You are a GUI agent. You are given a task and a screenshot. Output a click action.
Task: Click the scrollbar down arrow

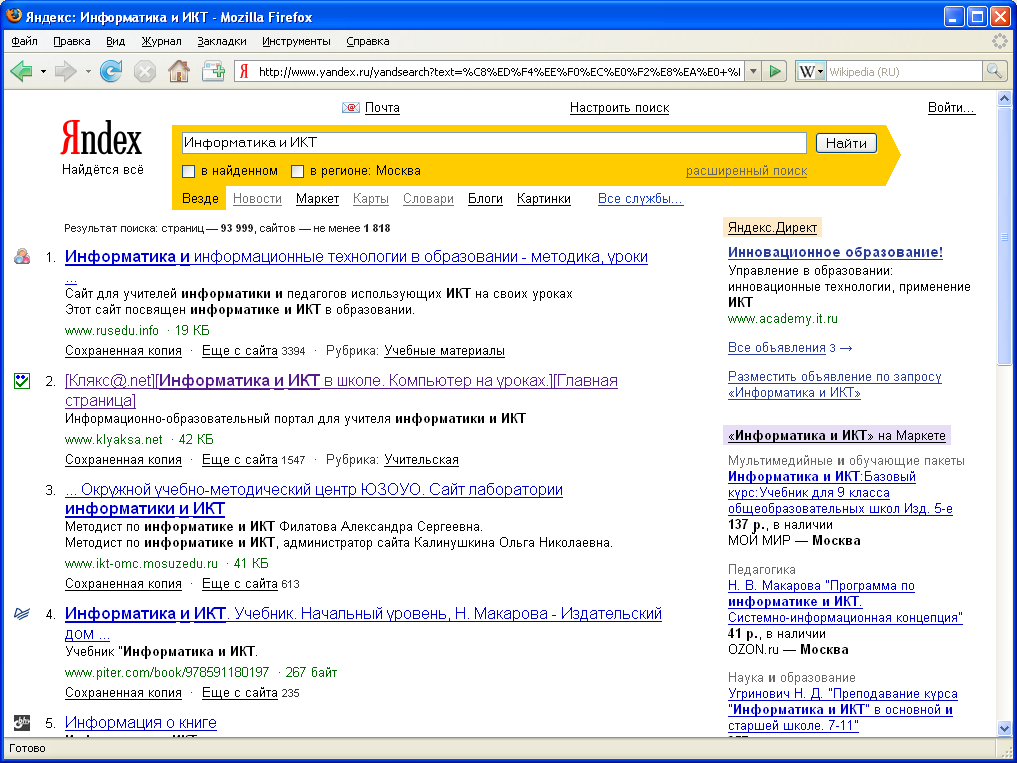[1004, 728]
